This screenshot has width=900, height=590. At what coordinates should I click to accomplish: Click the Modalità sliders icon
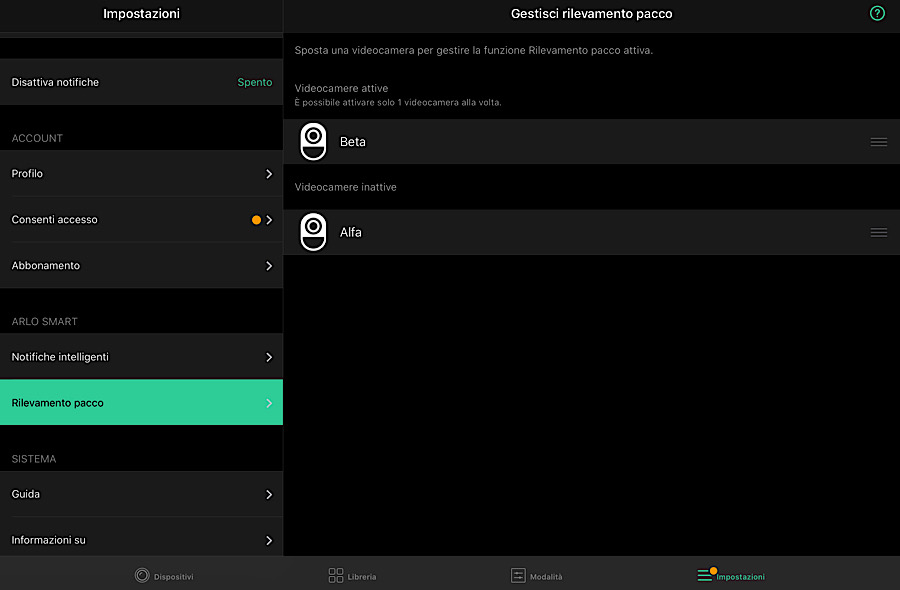(518, 575)
